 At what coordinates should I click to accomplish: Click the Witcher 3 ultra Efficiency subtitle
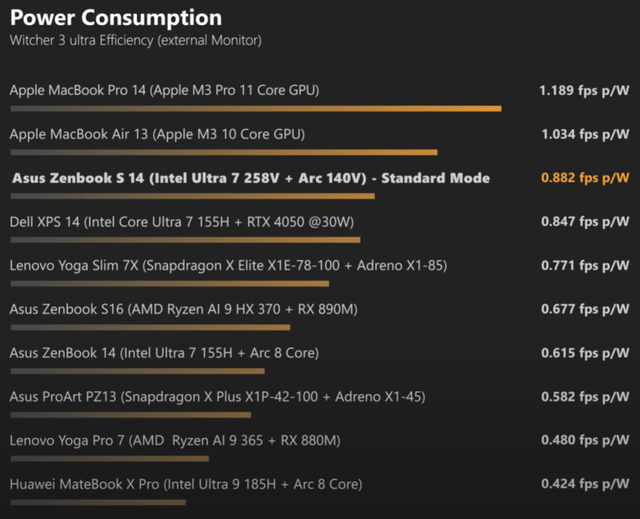(x=136, y=41)
